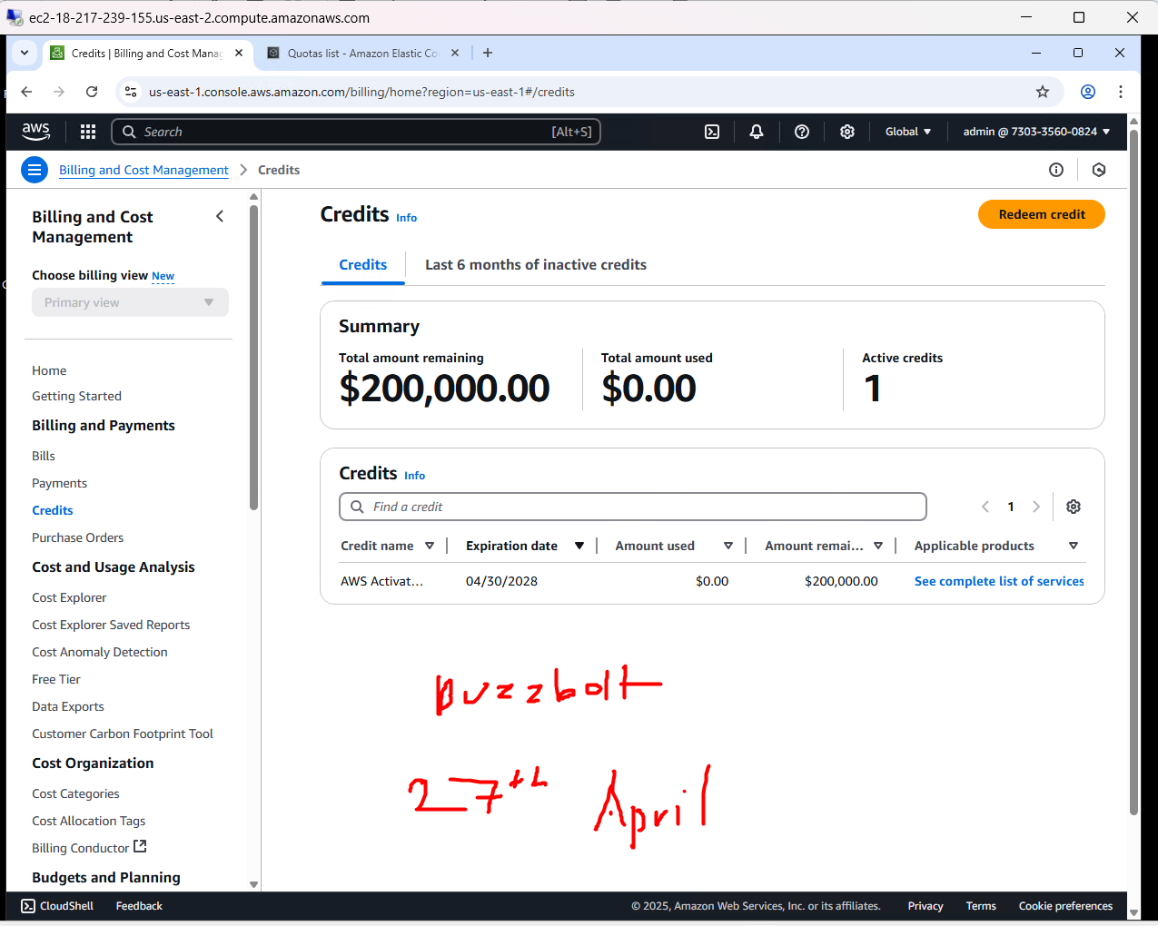Open AWS console settings gear

pos(846,131)
